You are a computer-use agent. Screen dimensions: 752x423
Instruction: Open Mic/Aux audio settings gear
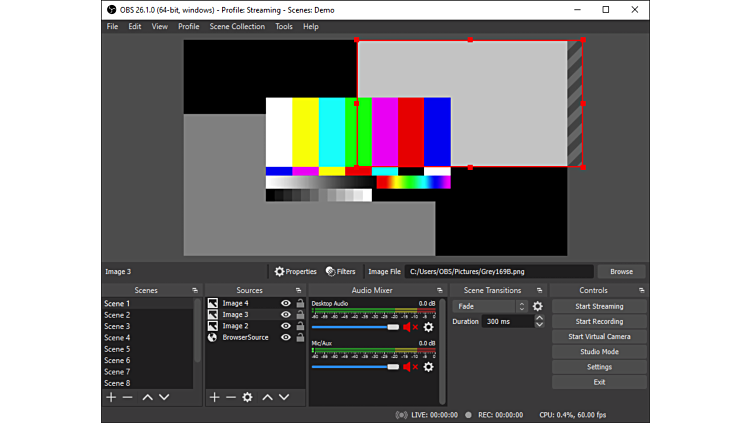pos(428,367)
